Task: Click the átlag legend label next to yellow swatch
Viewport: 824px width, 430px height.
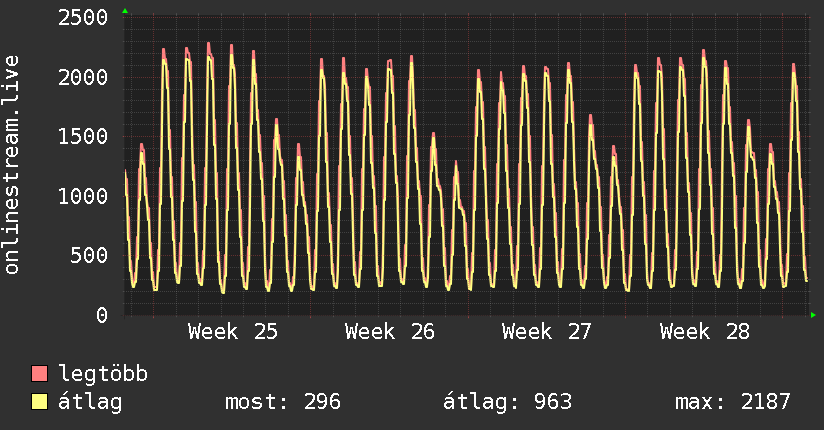Action: tap(90, 402)
